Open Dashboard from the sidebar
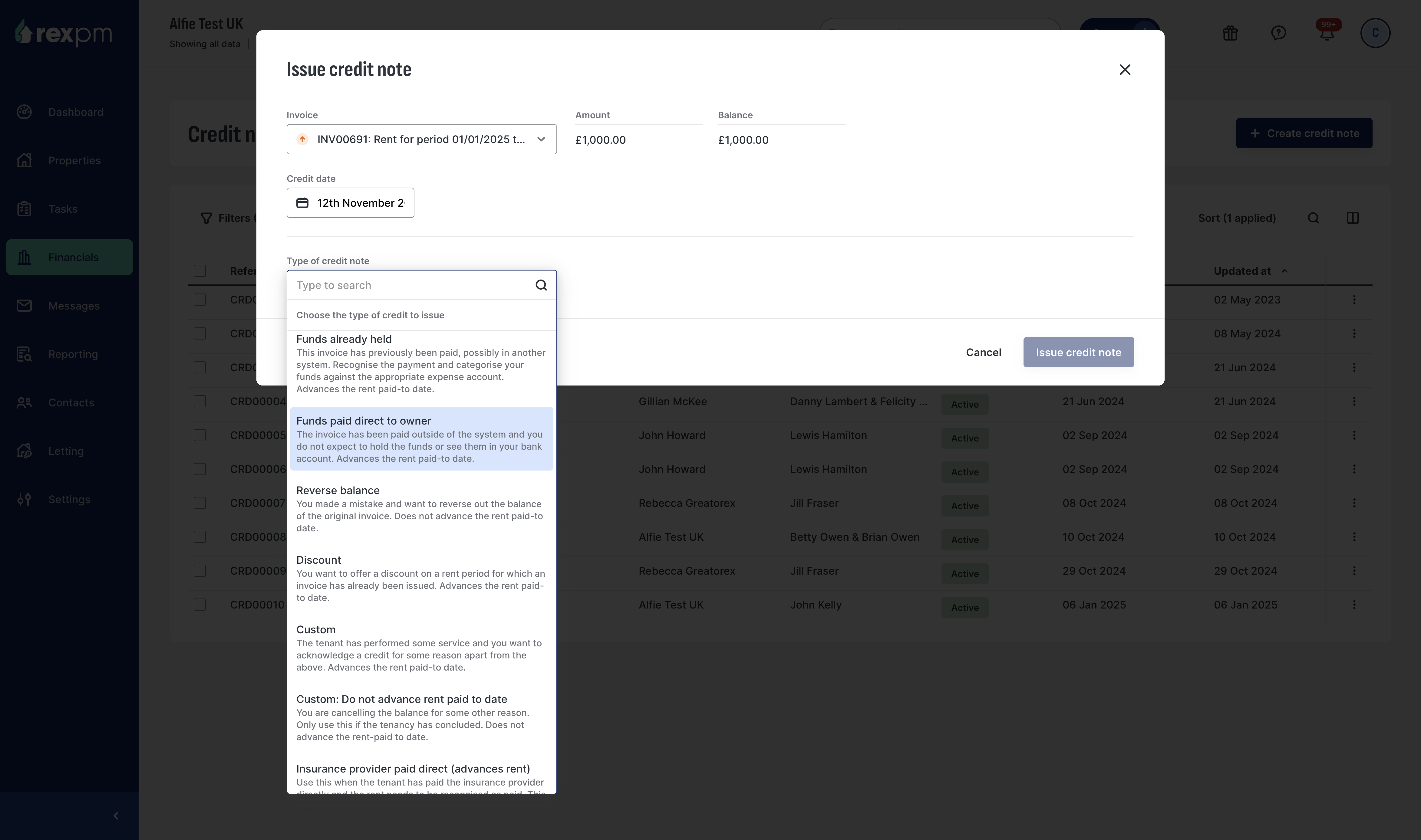 click(x=69, y=112)
